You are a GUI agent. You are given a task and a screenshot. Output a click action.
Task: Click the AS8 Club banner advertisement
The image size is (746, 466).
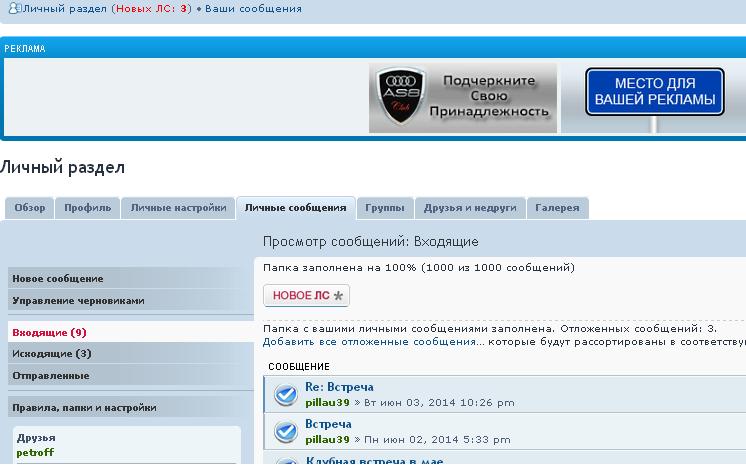coord(463,99)
